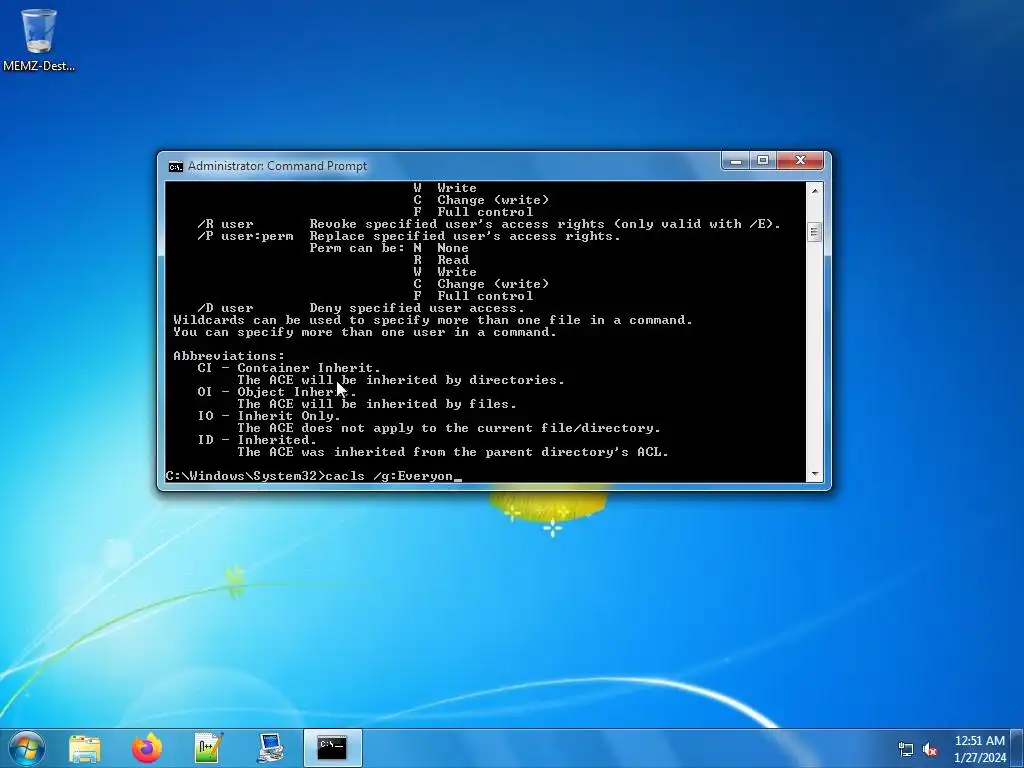1024x768 pixels.
Task: Click the 'Perm can be: N None' line
Action: (x=389, y=248)
